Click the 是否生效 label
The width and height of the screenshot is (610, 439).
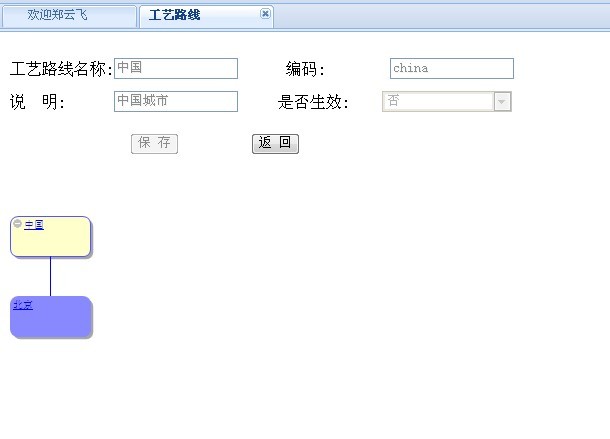click(313, 102)
